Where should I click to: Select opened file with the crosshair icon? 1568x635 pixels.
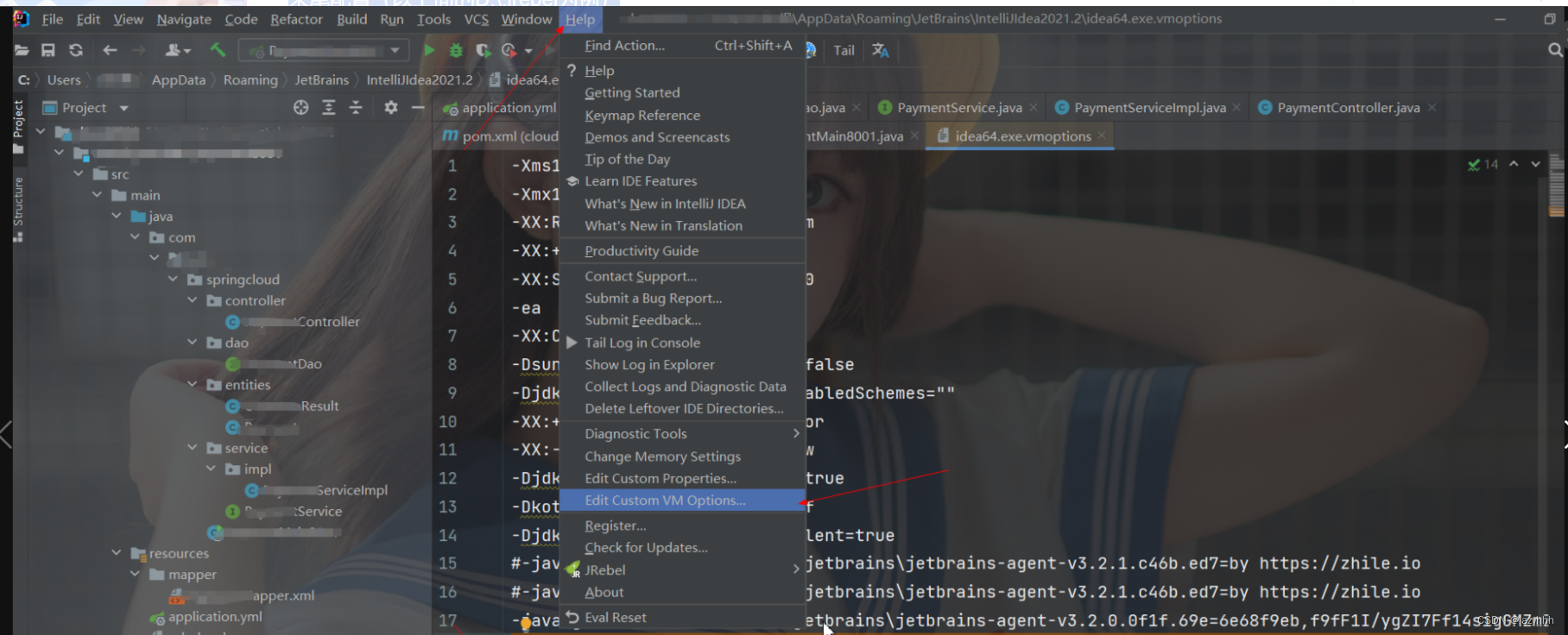(300, 108)
